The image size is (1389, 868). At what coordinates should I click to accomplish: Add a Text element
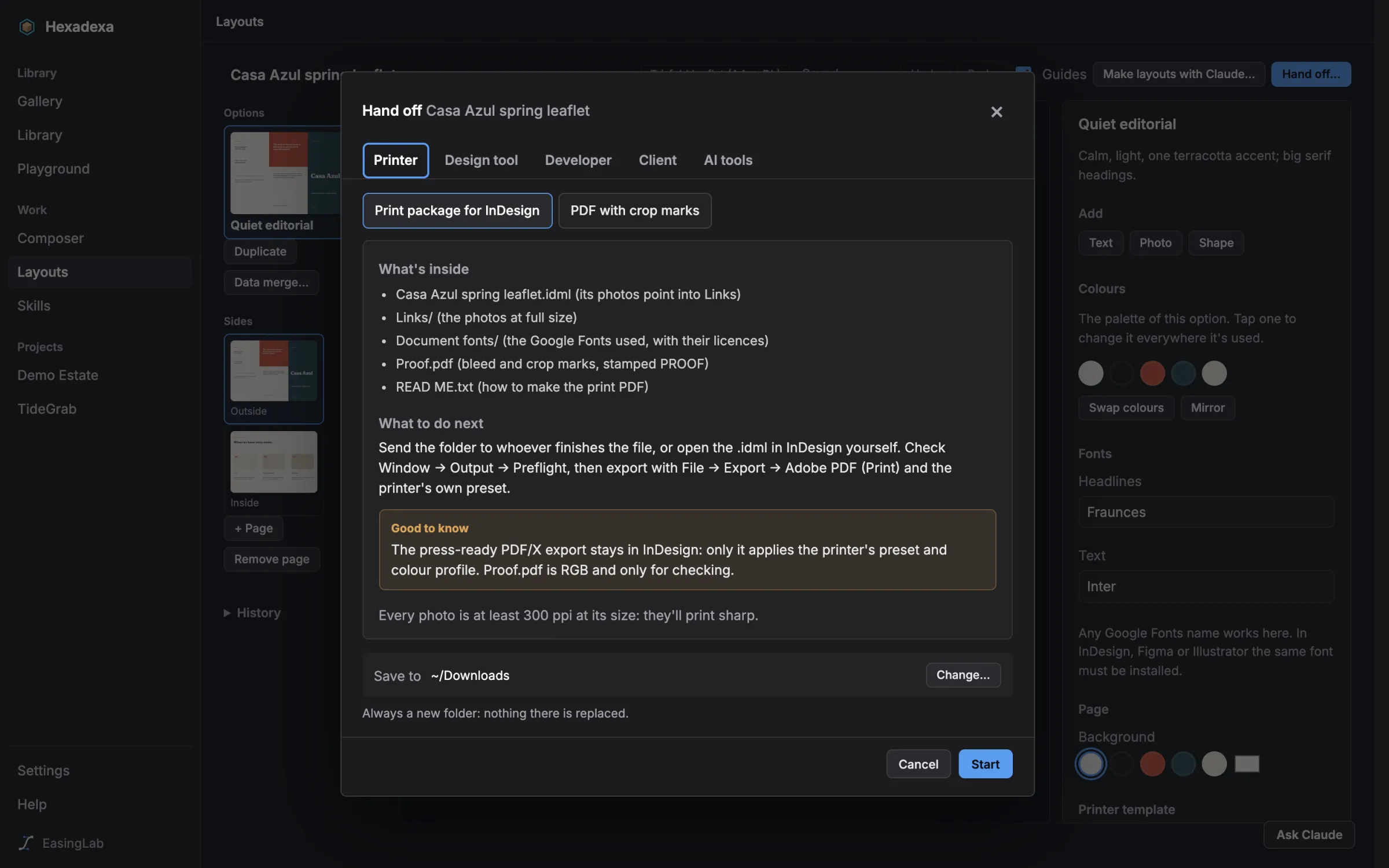(1100, 243)
